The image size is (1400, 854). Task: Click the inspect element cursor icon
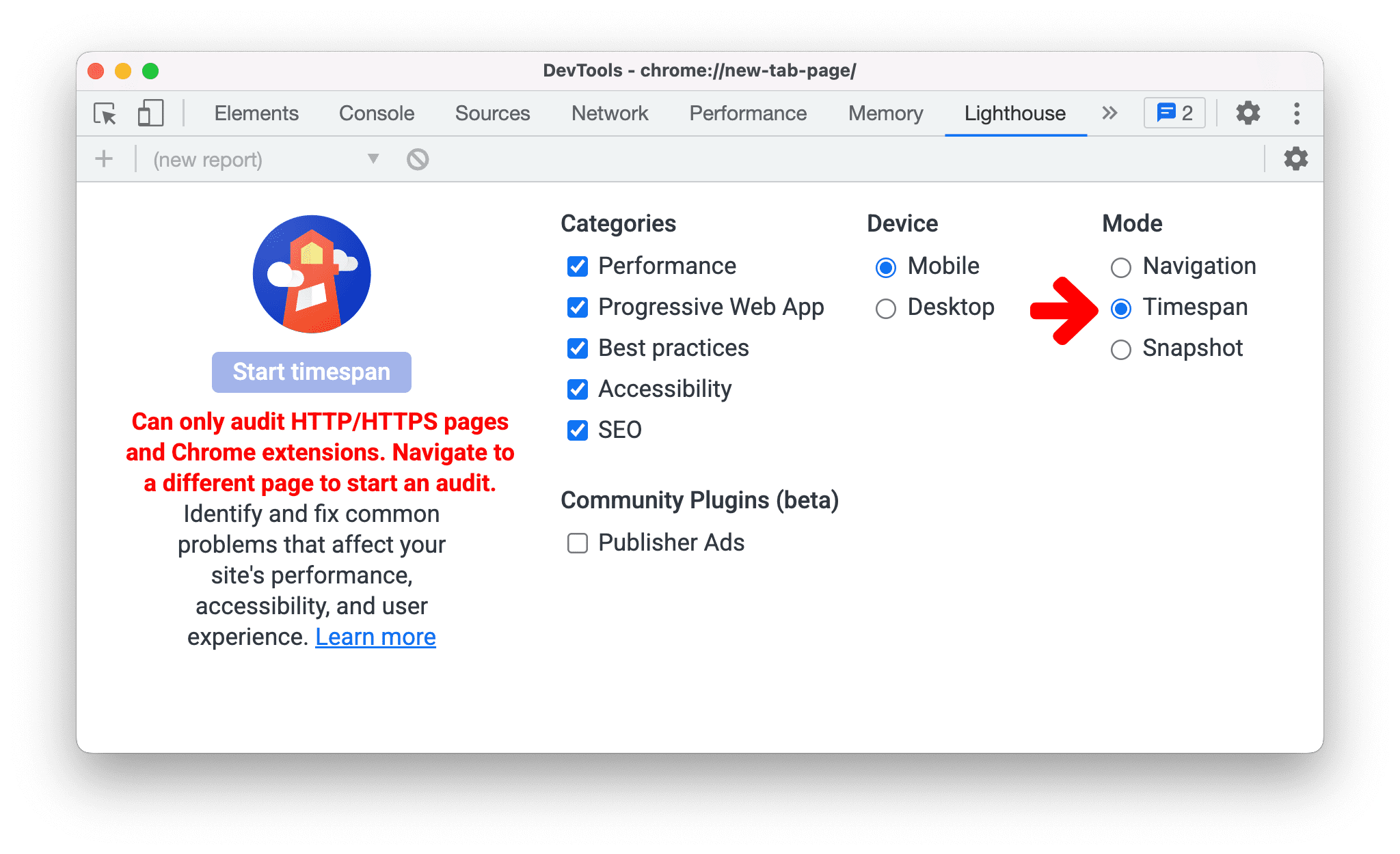point(105,113)
